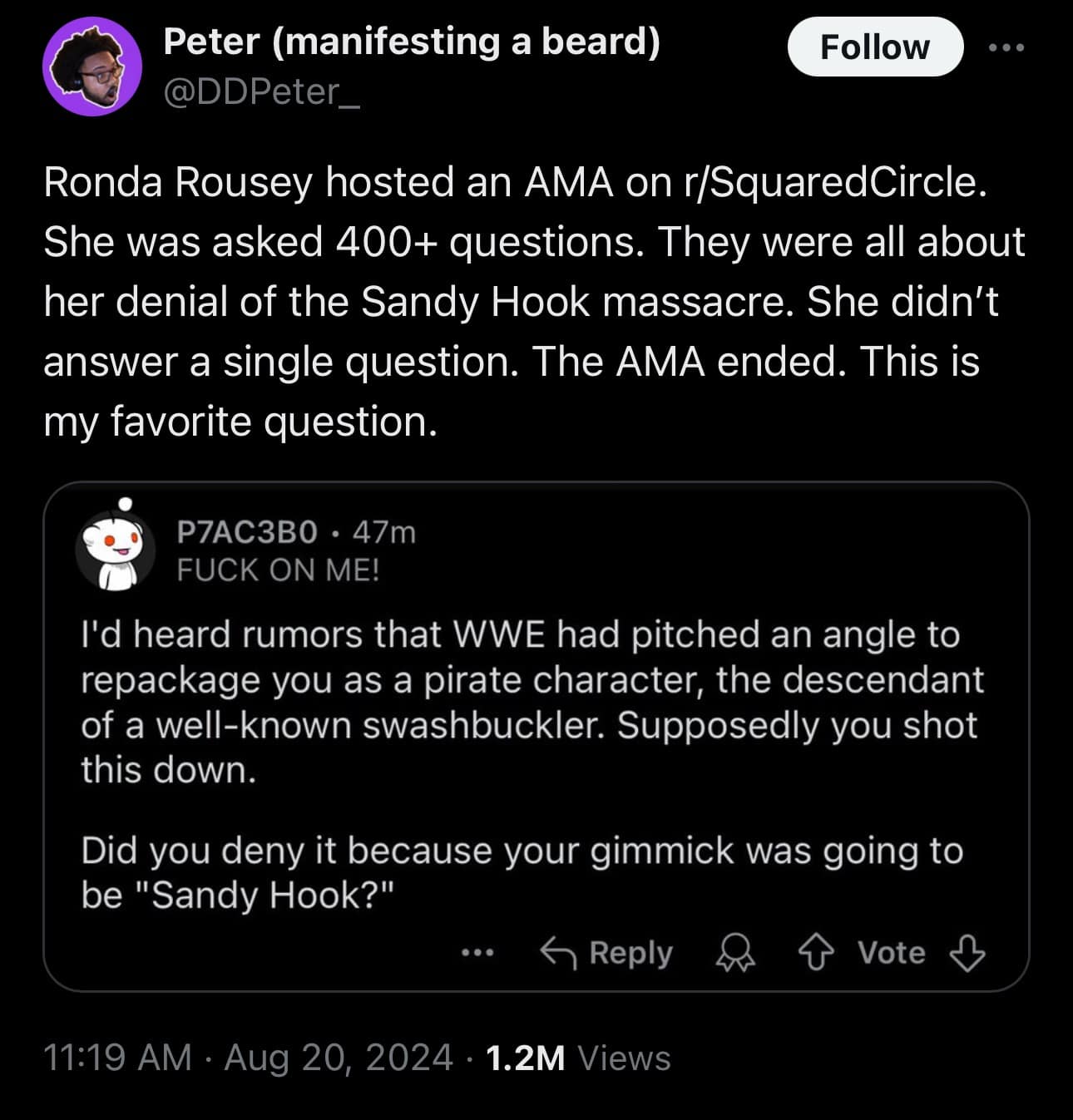Open the display name "Peter (manifesting a beard)"
Viewport: 1073px width, 1120px height.
pos(412,42)
